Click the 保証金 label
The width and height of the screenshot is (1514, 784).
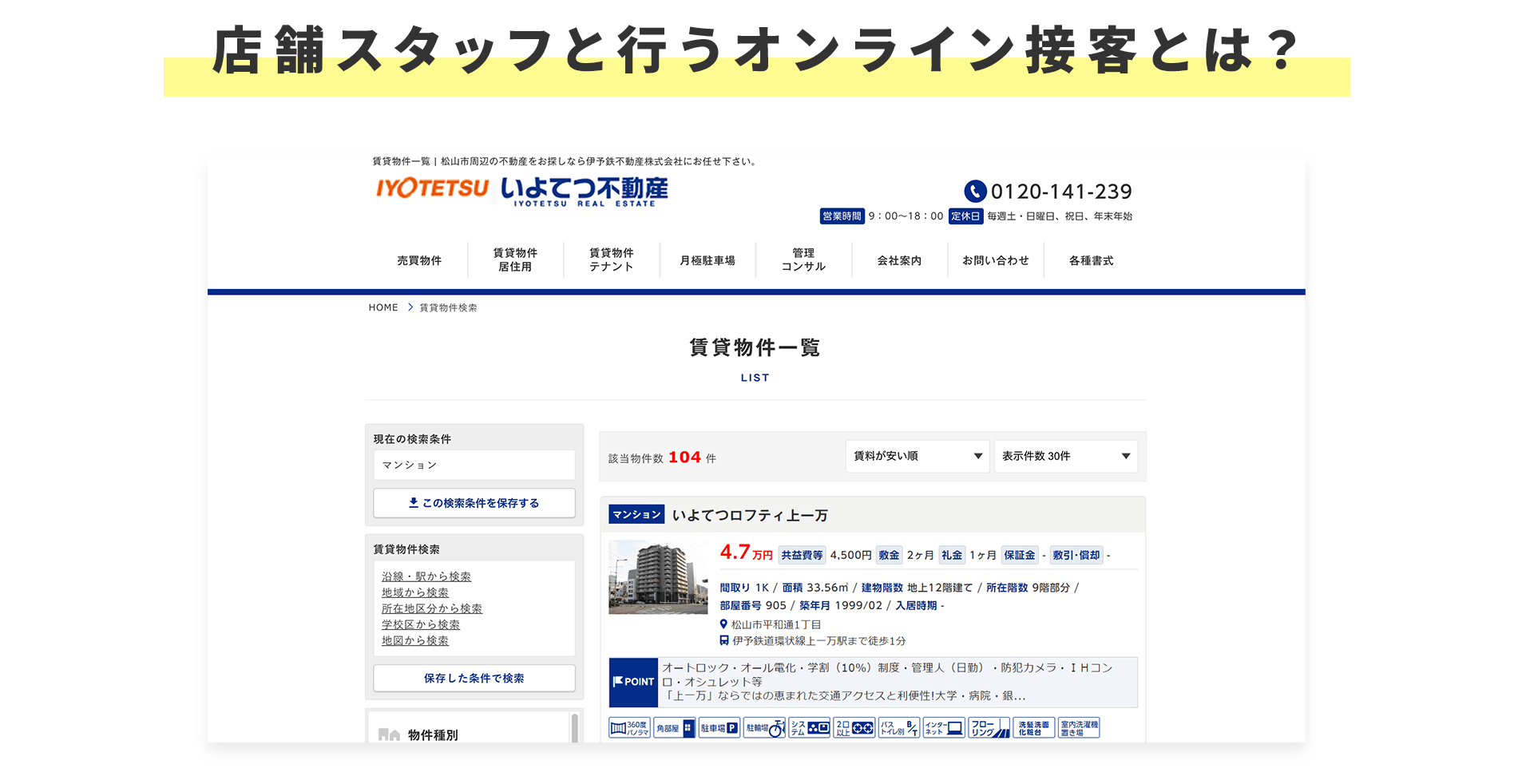tap(1020, 555)
